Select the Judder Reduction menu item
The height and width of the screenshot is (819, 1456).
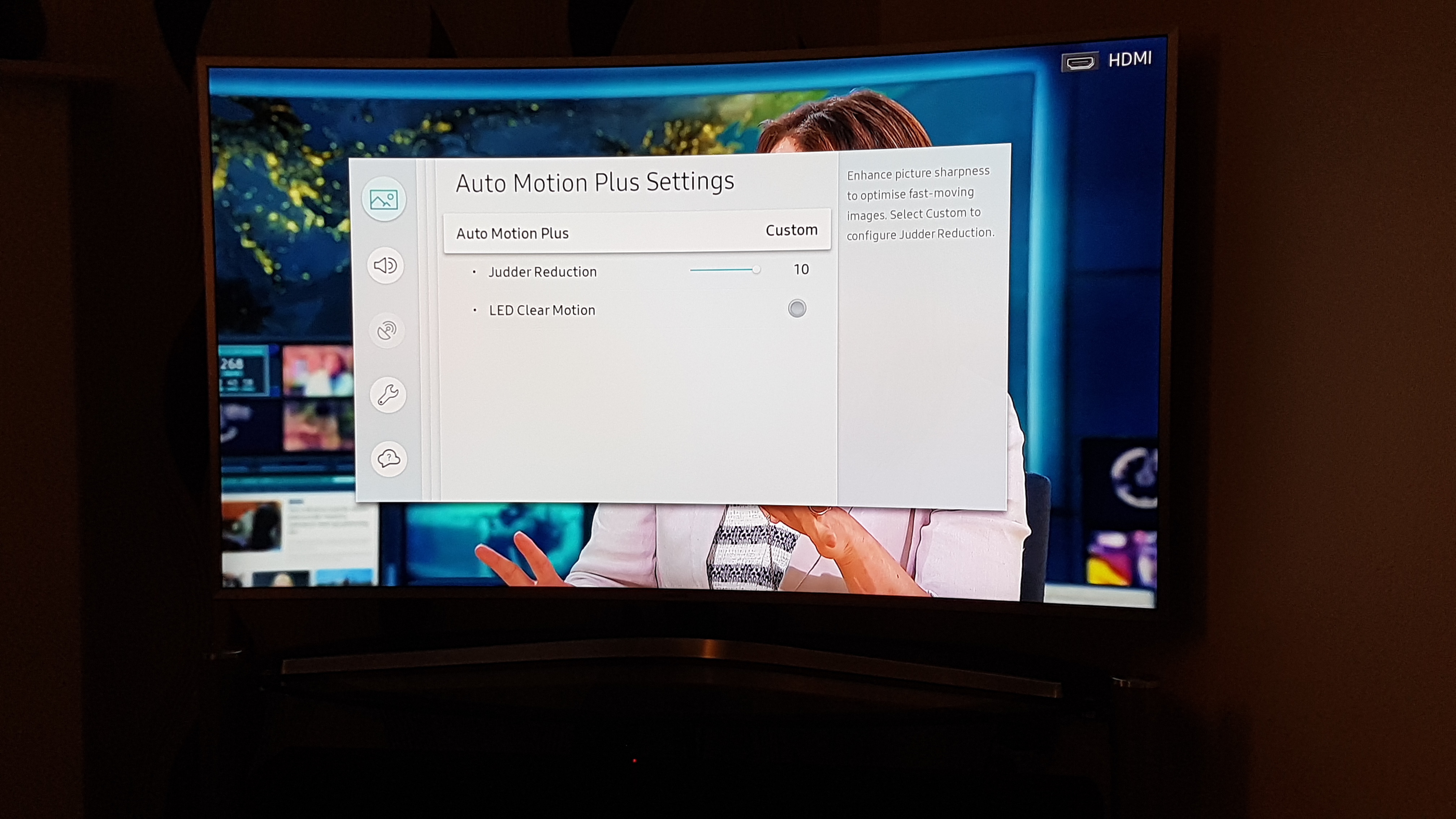point(542,272)
